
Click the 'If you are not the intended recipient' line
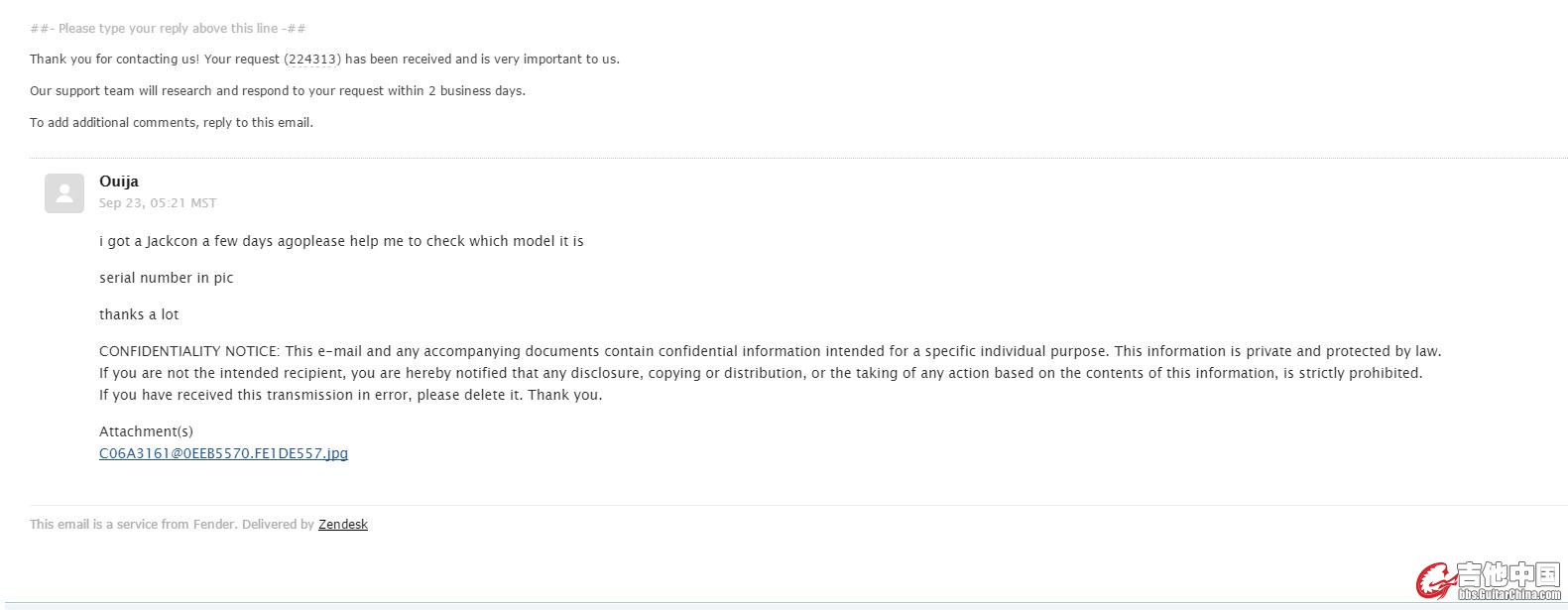(x=760, y=373)
